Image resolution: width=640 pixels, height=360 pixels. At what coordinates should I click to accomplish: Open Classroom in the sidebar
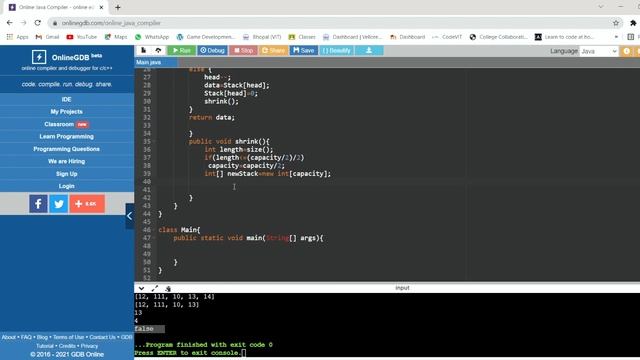coord(67,124)
